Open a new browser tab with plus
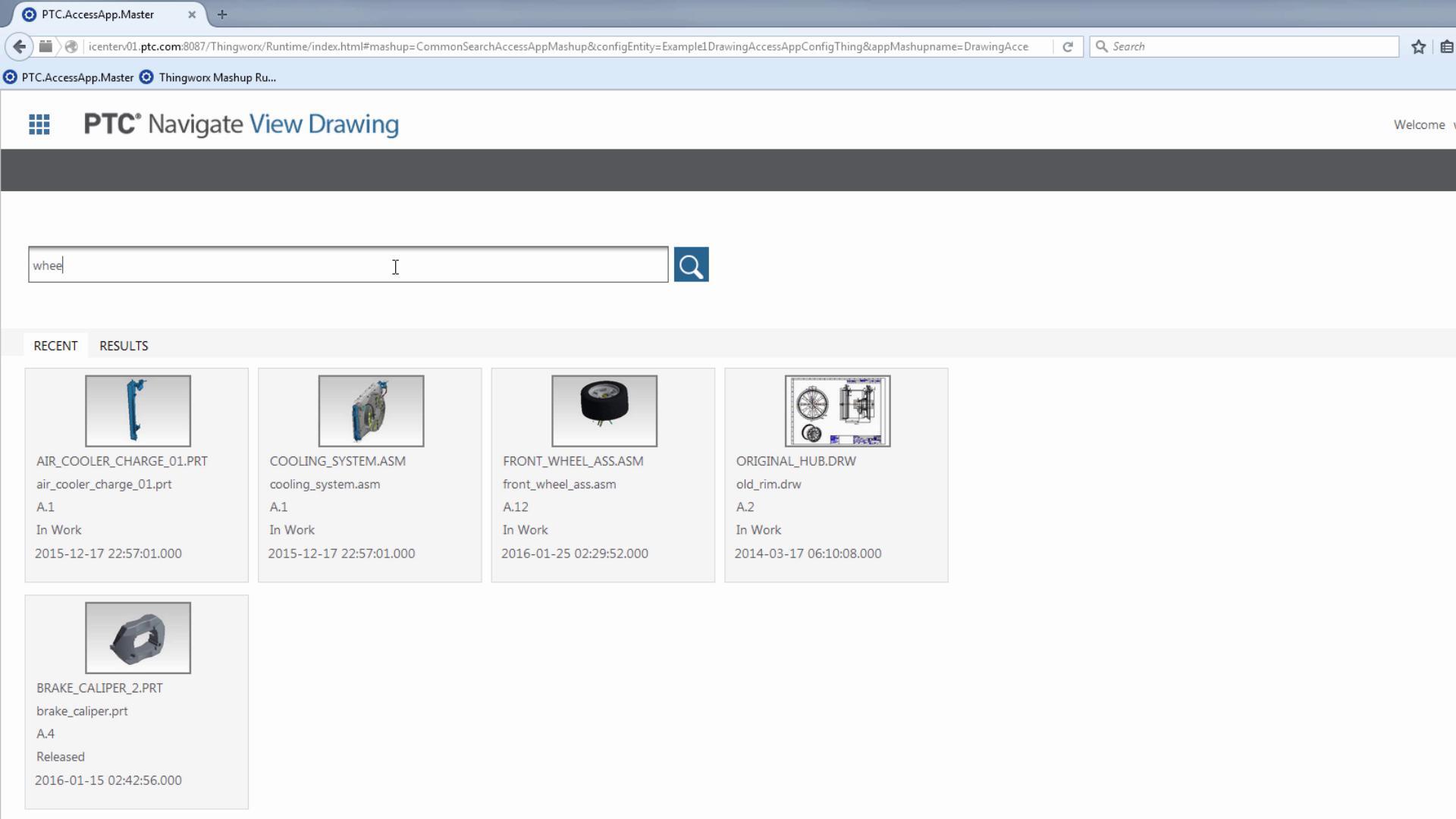 pyautogui.click(x=222, y=14)
